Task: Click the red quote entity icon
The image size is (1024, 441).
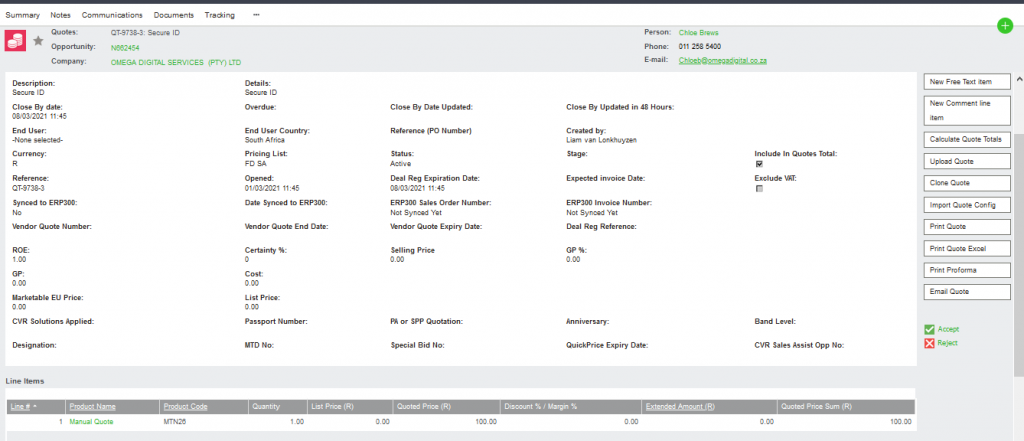Action: [15, 40]
